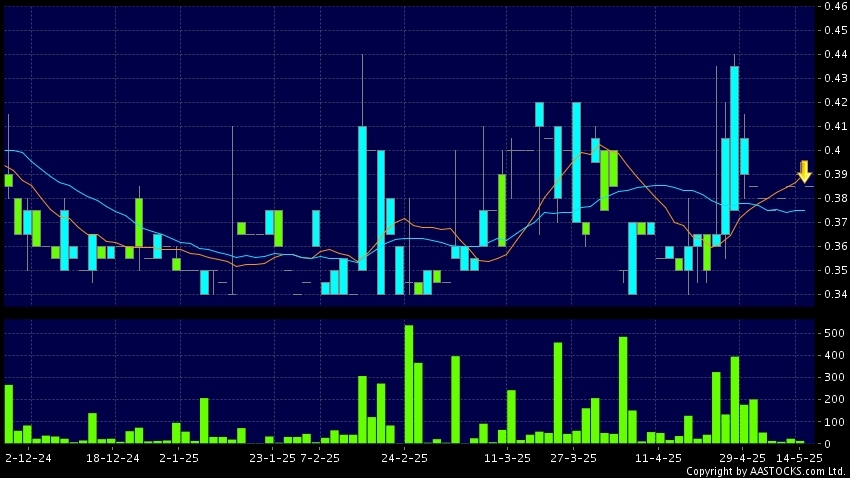Click the 0.42 price axis label
This screenshot has height=478, width=850.
point(836,102)
